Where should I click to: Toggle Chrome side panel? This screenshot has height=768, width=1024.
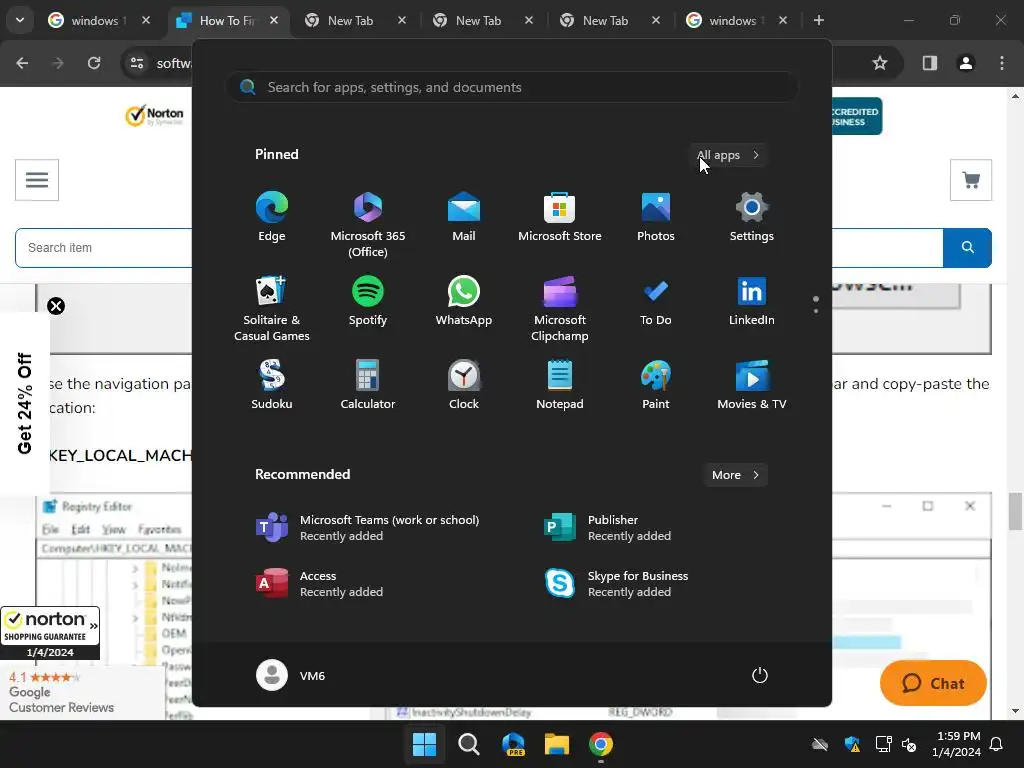tap(929, 63)
